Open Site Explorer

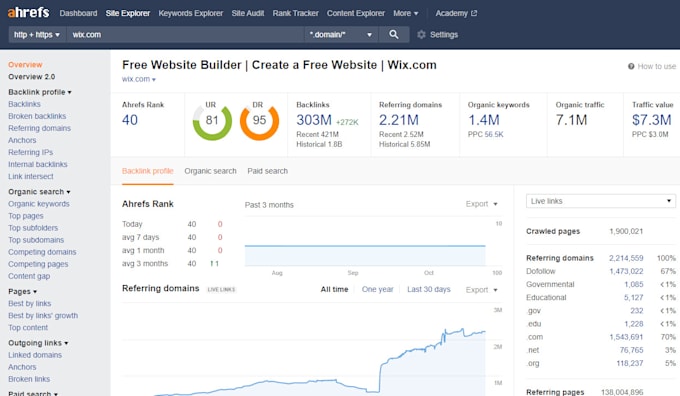point(128,13)
